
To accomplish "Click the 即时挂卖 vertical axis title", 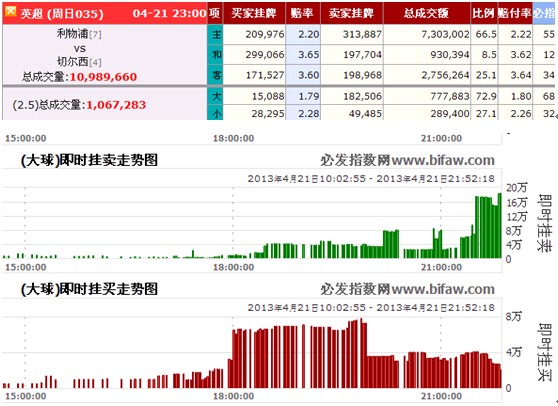I will (x=544, y=223).
